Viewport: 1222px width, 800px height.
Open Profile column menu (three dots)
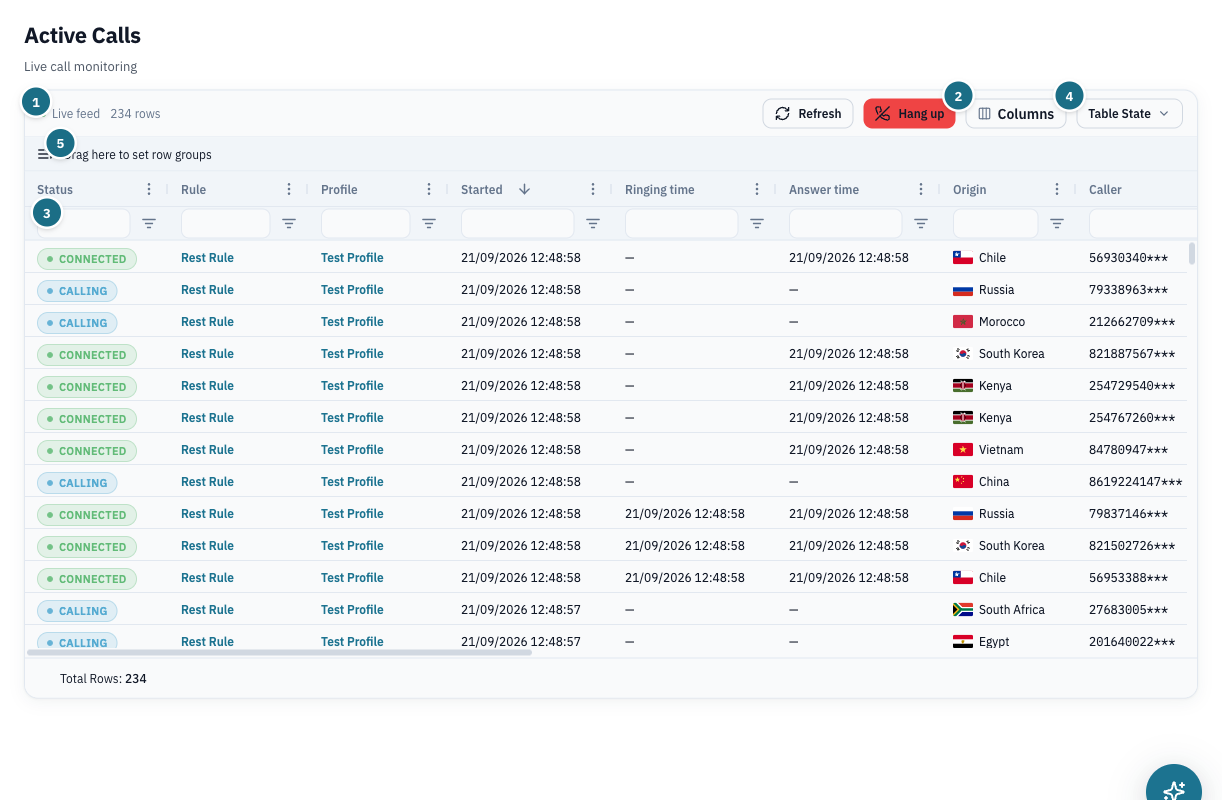[x=429, y=189]
